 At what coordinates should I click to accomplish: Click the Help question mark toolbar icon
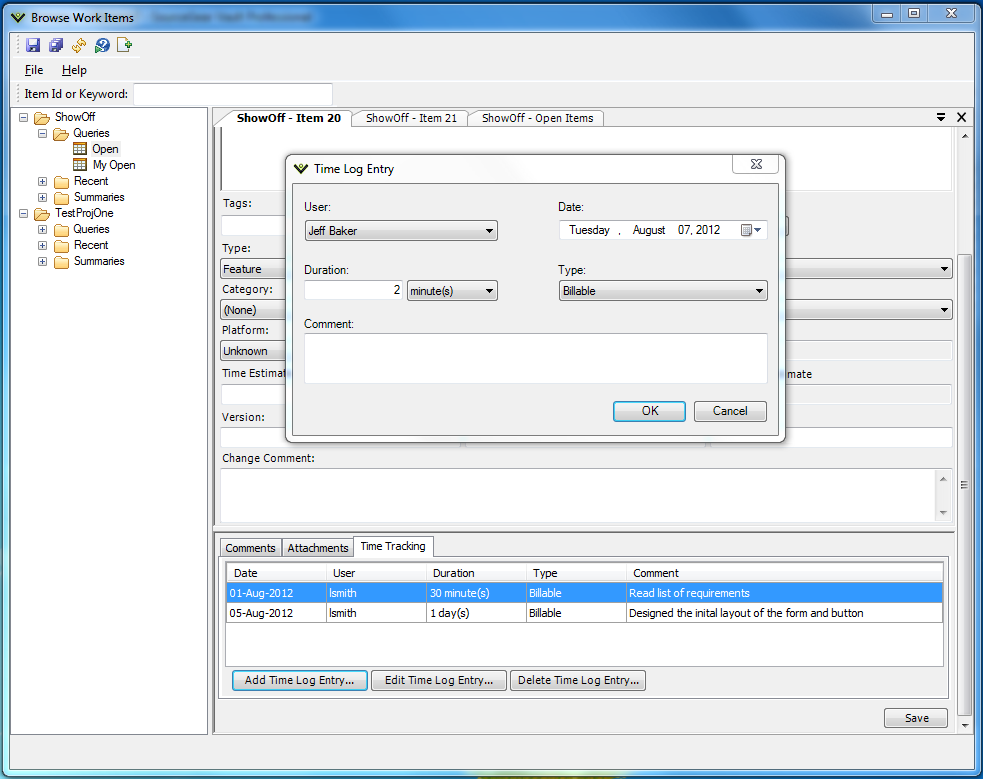(x=102, y=45)
